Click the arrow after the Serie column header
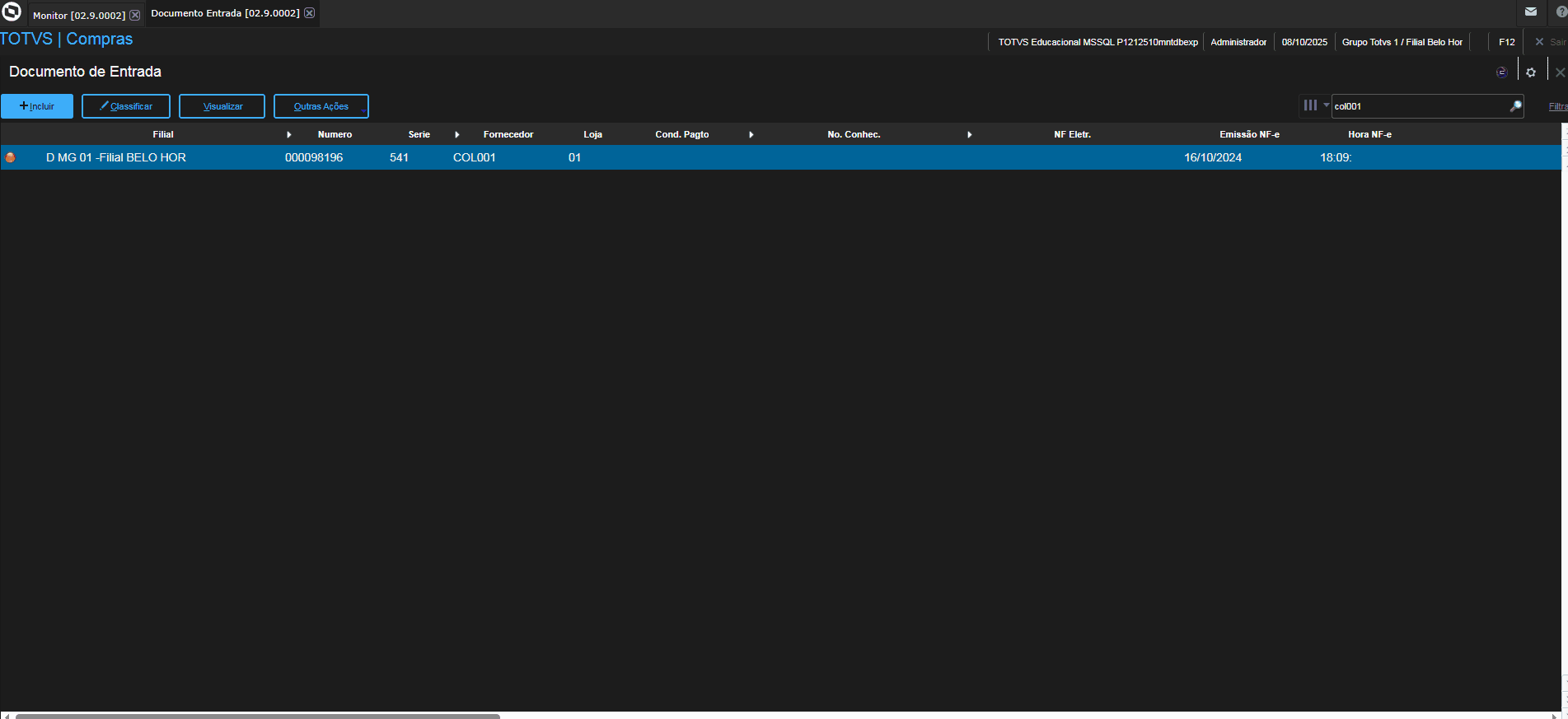 click(x=457, y=134)
